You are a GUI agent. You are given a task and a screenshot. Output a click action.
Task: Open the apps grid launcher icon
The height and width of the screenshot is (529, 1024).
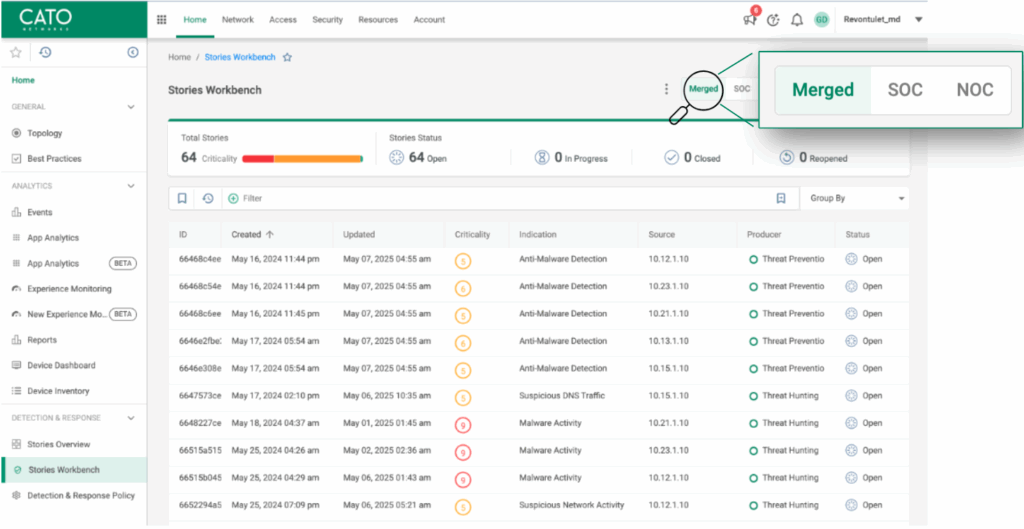(x=162, y=19)
